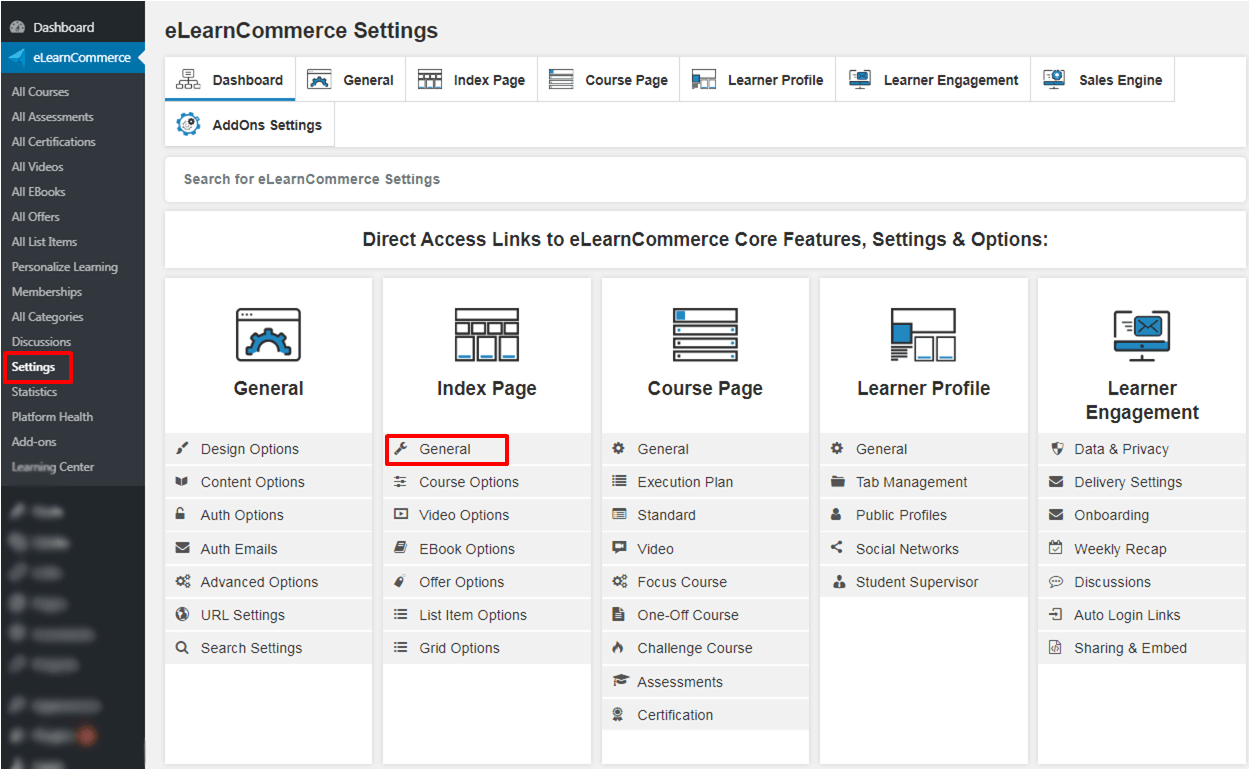1250x770 pixels.
Task: Click the brush icon beside Design Options
Action: (x=182, y=449)
